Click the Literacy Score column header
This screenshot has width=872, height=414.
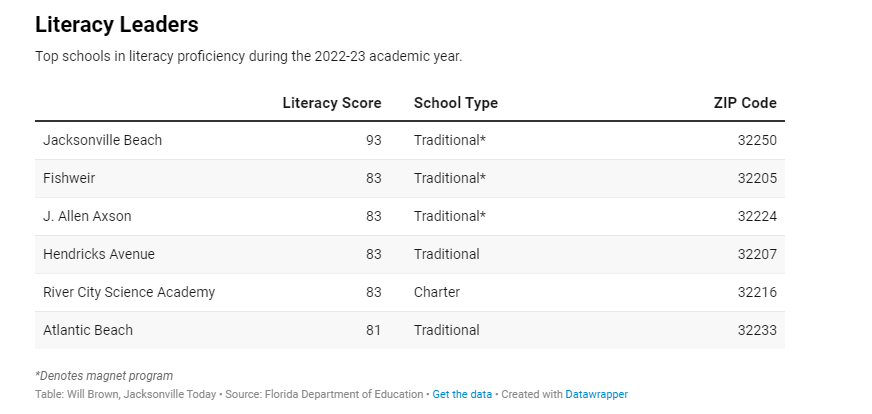click(332, 103)
